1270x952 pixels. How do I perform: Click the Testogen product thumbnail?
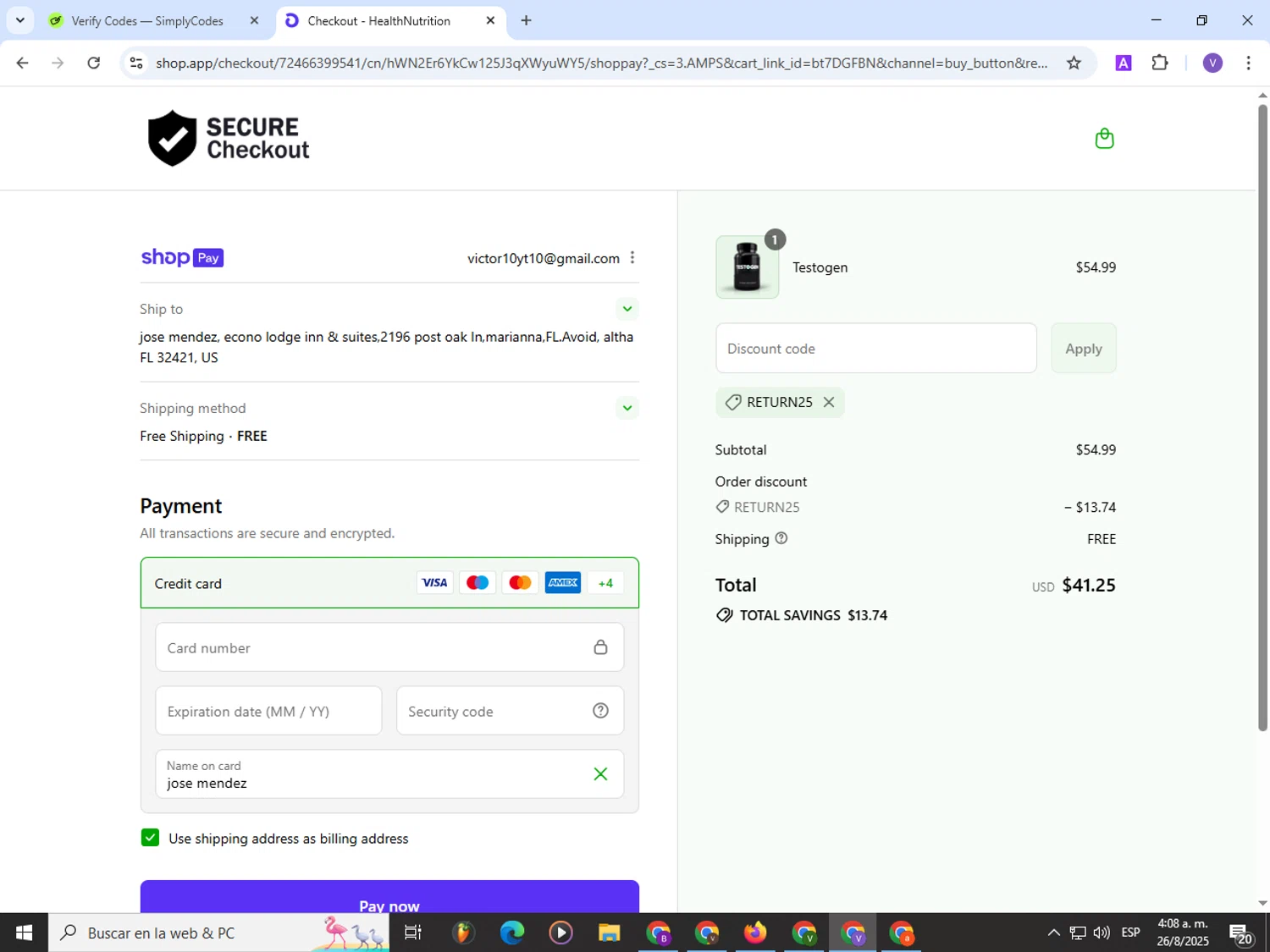click(x=747, y=267)
